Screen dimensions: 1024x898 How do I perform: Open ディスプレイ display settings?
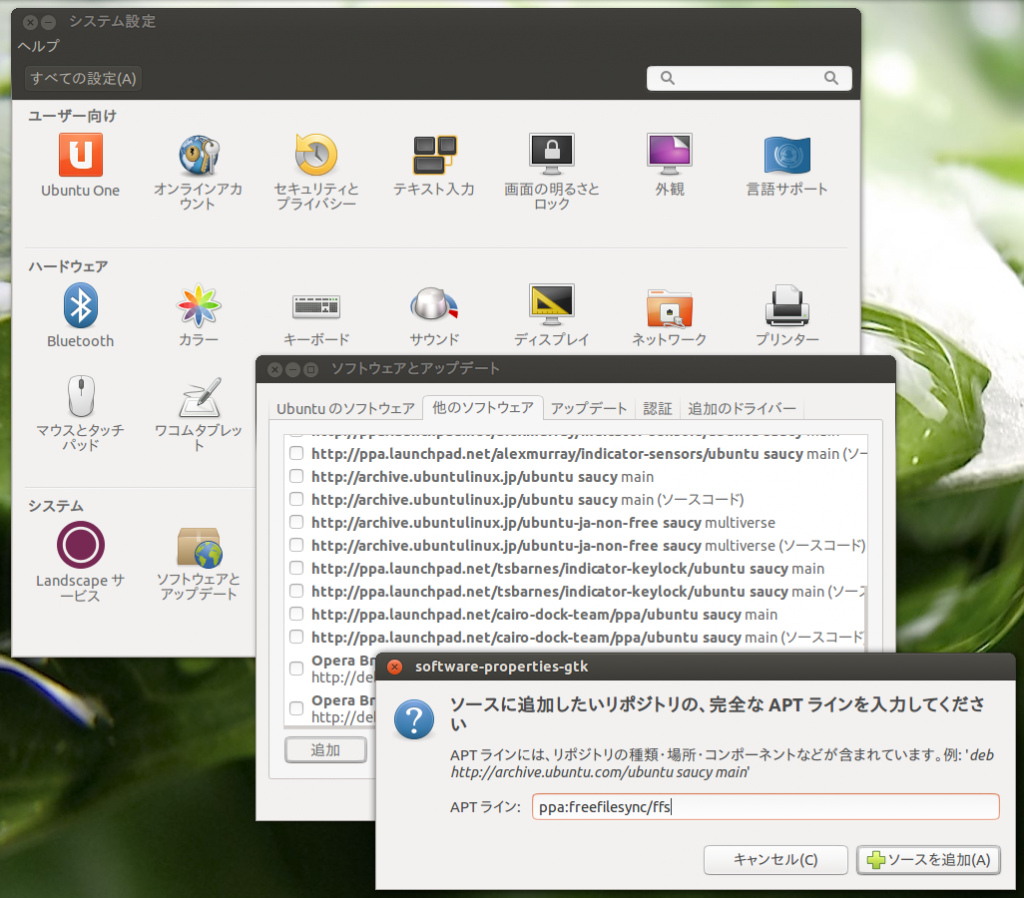click(x=552, y=315)
